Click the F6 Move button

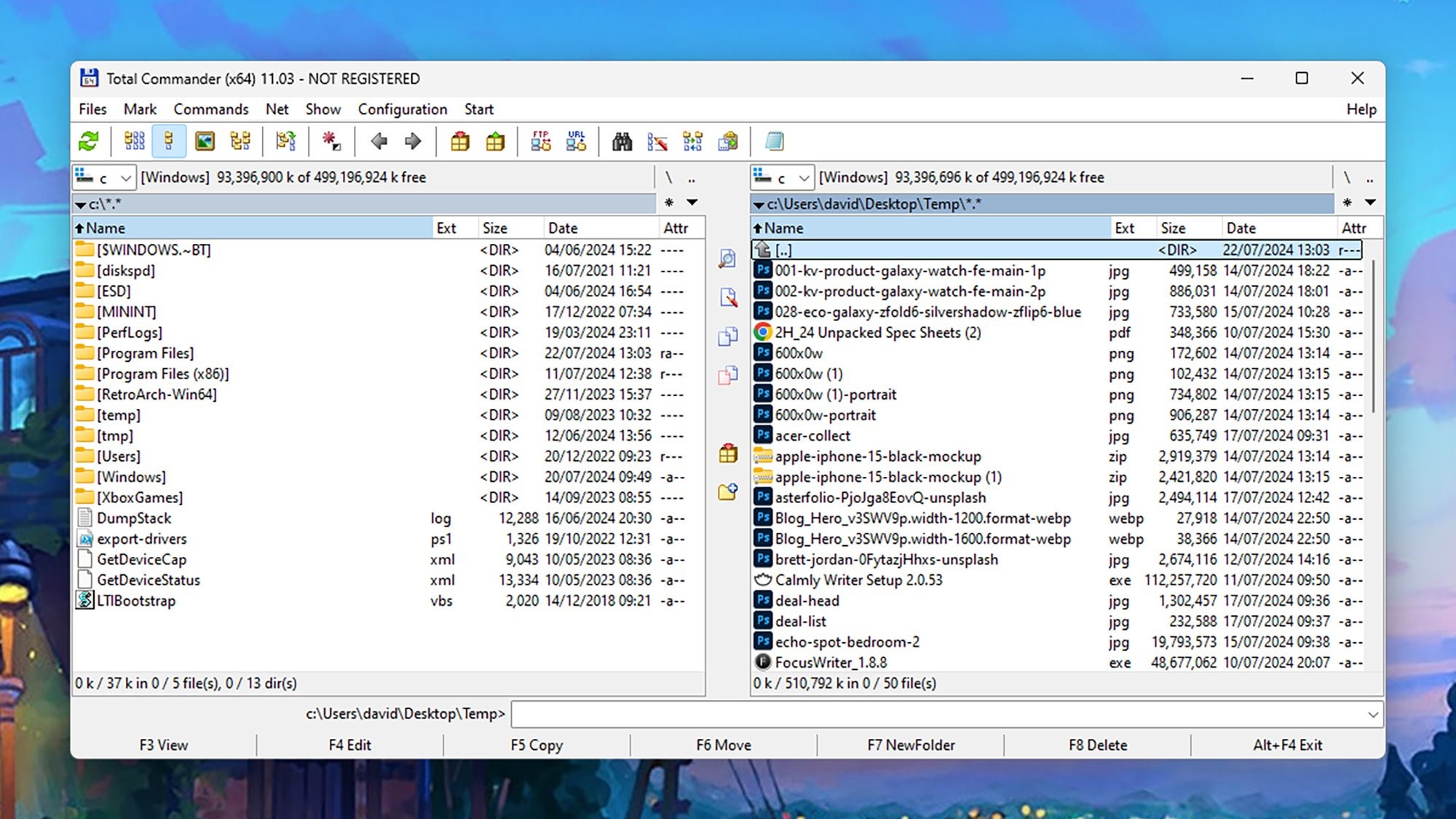[724, 745]
